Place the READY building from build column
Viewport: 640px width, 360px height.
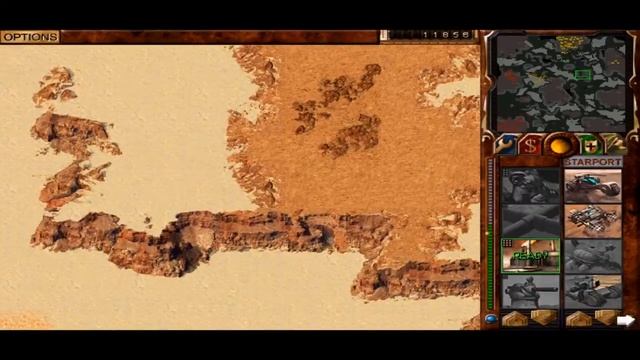pyautogui.click(x=530, y=256)
